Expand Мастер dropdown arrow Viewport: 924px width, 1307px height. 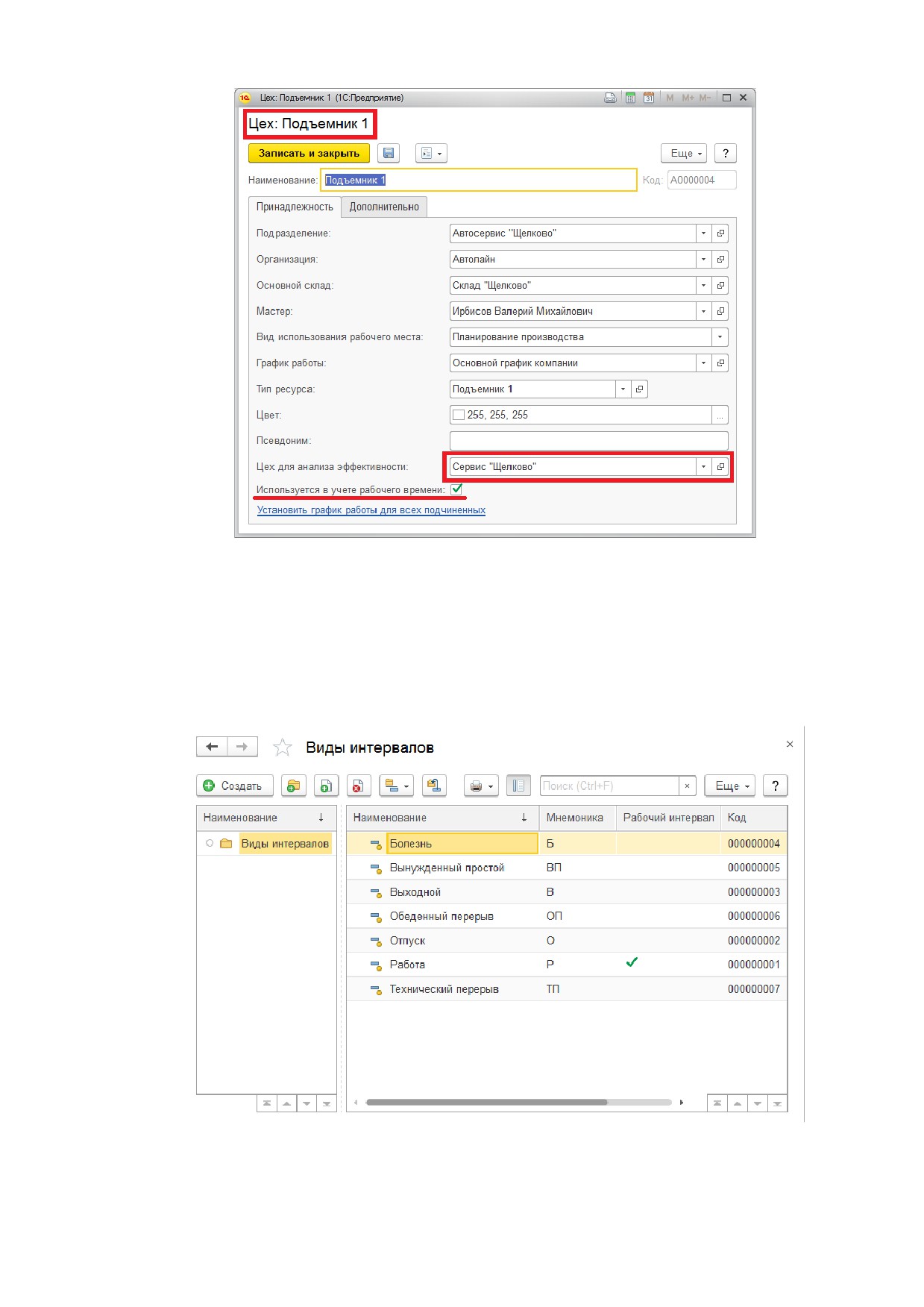(x=703, y=311)
